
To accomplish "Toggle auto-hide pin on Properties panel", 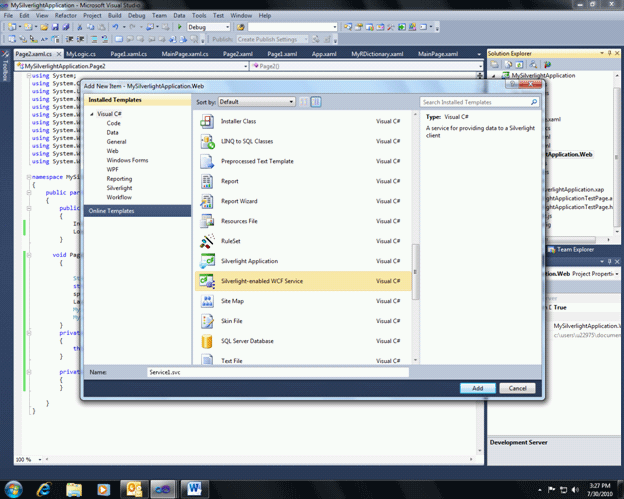I will (609, 261).
